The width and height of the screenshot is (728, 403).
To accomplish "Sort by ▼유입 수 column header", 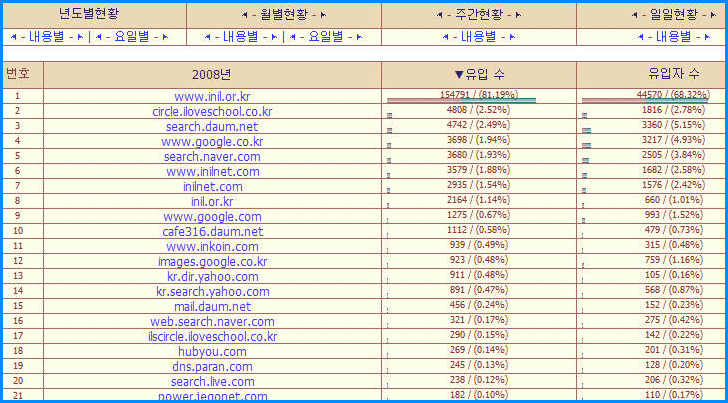I will coord(479,74).
